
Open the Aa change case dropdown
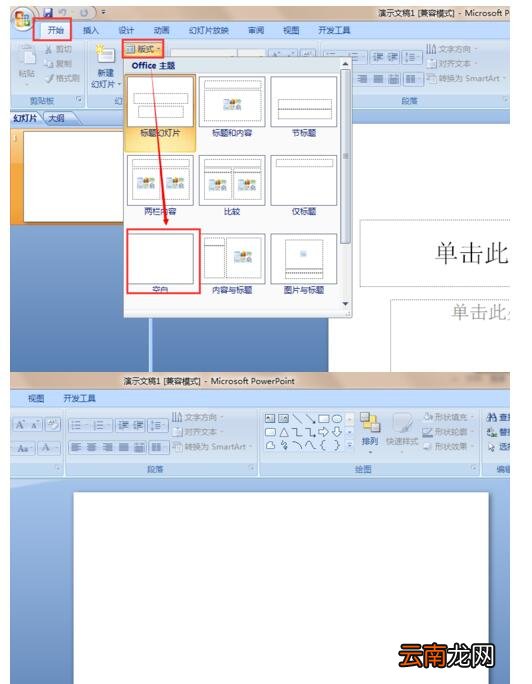(24, 448)
